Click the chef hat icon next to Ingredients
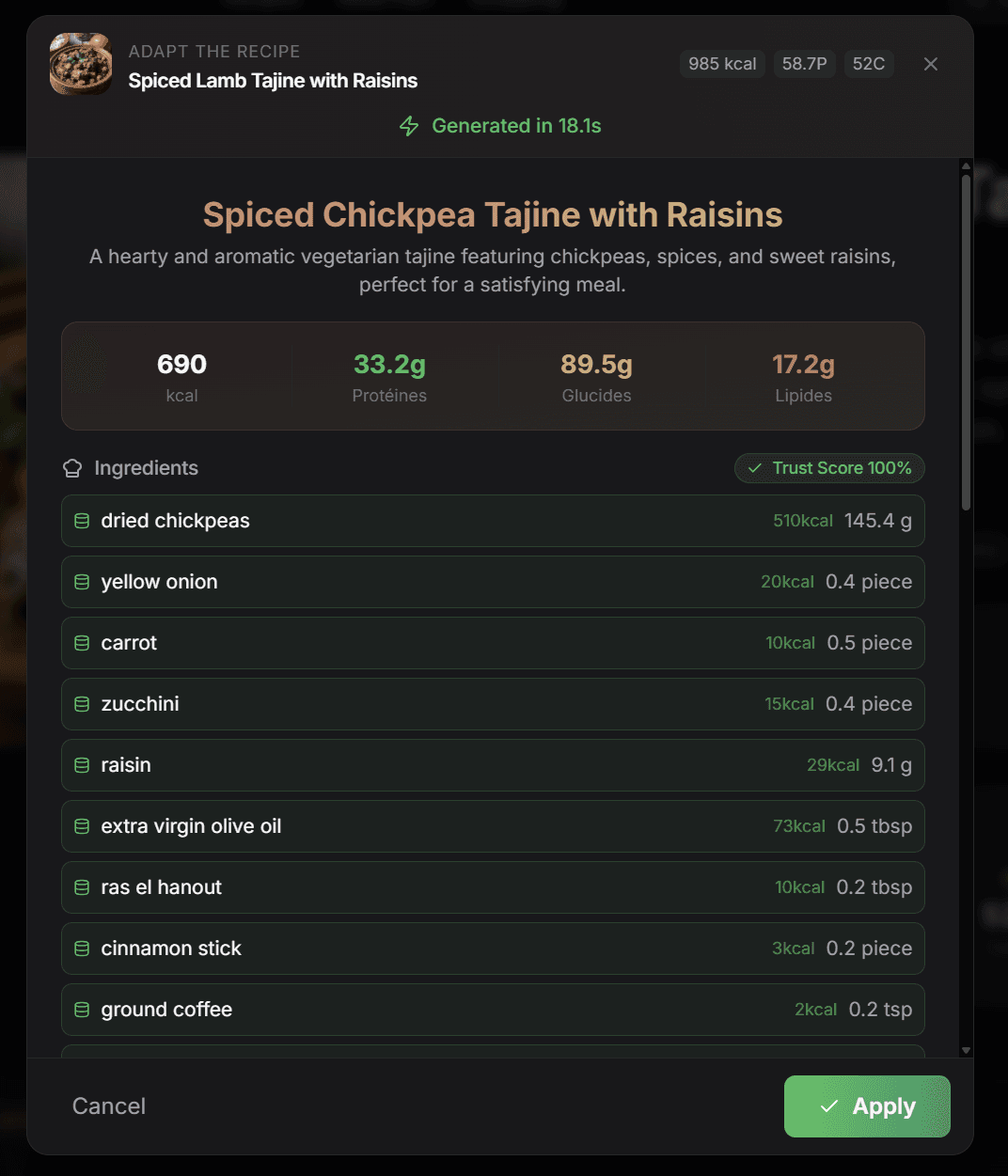 (72, 467)
